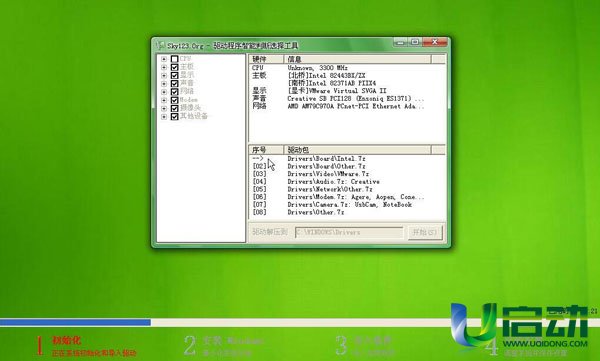Click the blue installation progress bar
600x361 pixels.
(x=75, y=322)
